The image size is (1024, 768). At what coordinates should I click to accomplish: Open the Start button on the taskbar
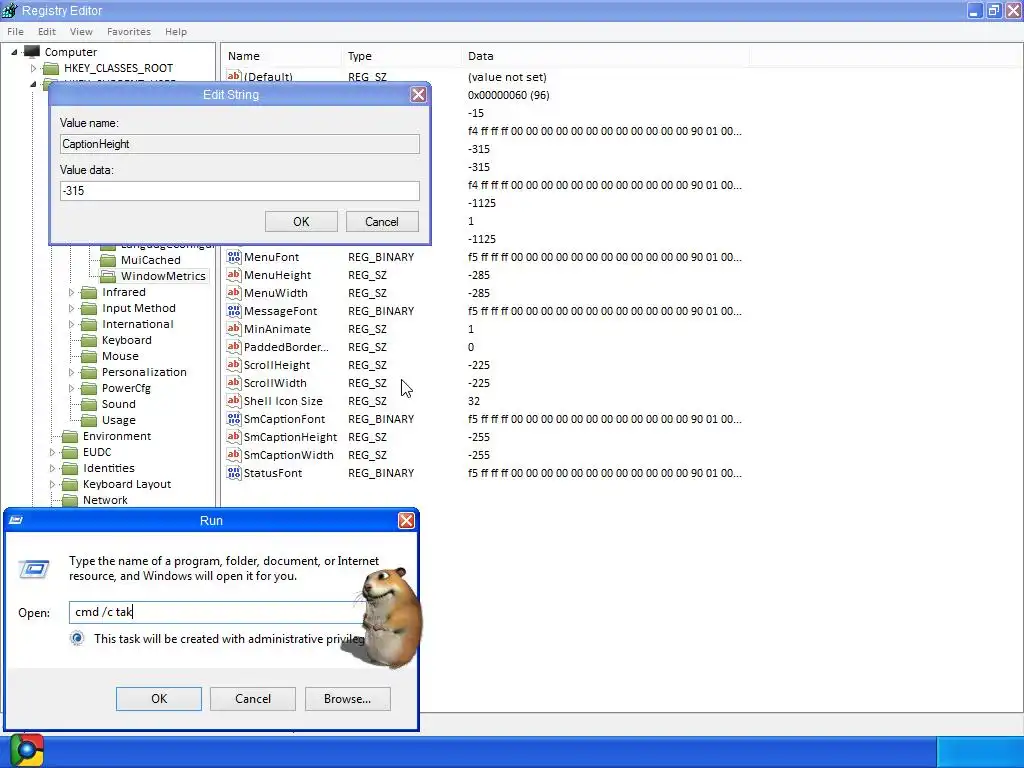coord(27,750)
